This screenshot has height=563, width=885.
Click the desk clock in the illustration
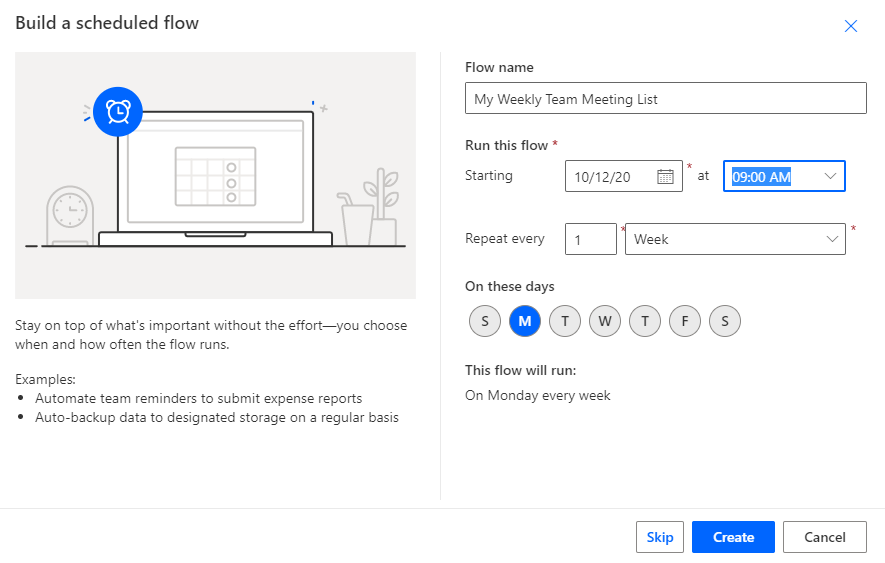pyautogui.click(x=69, y=211)
